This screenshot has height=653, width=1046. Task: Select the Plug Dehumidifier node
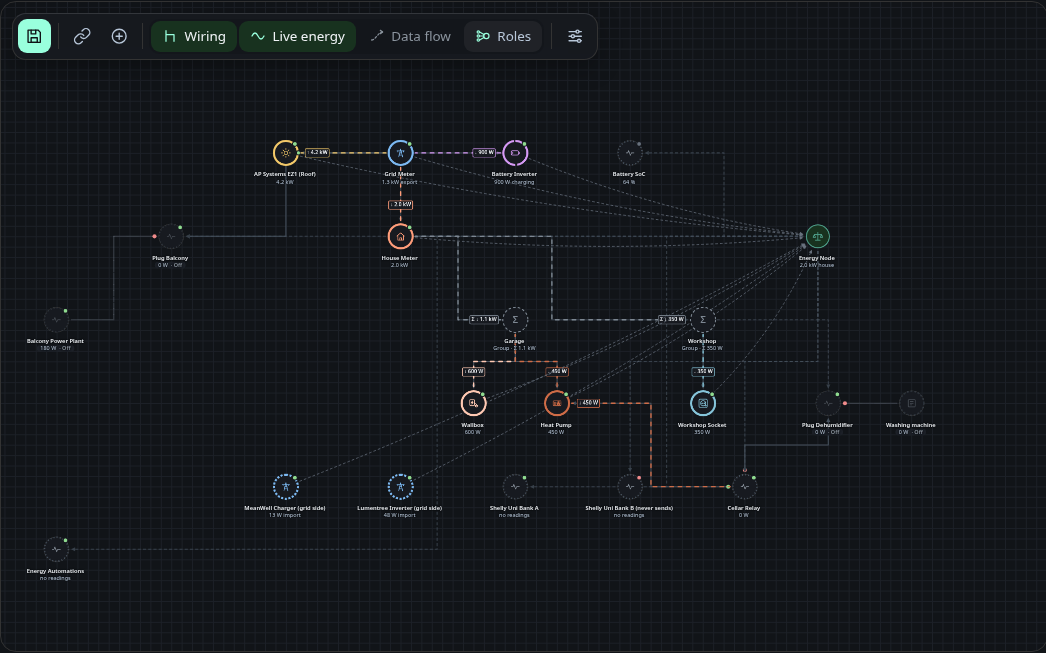pyautogui.click(x=828, y=403)
